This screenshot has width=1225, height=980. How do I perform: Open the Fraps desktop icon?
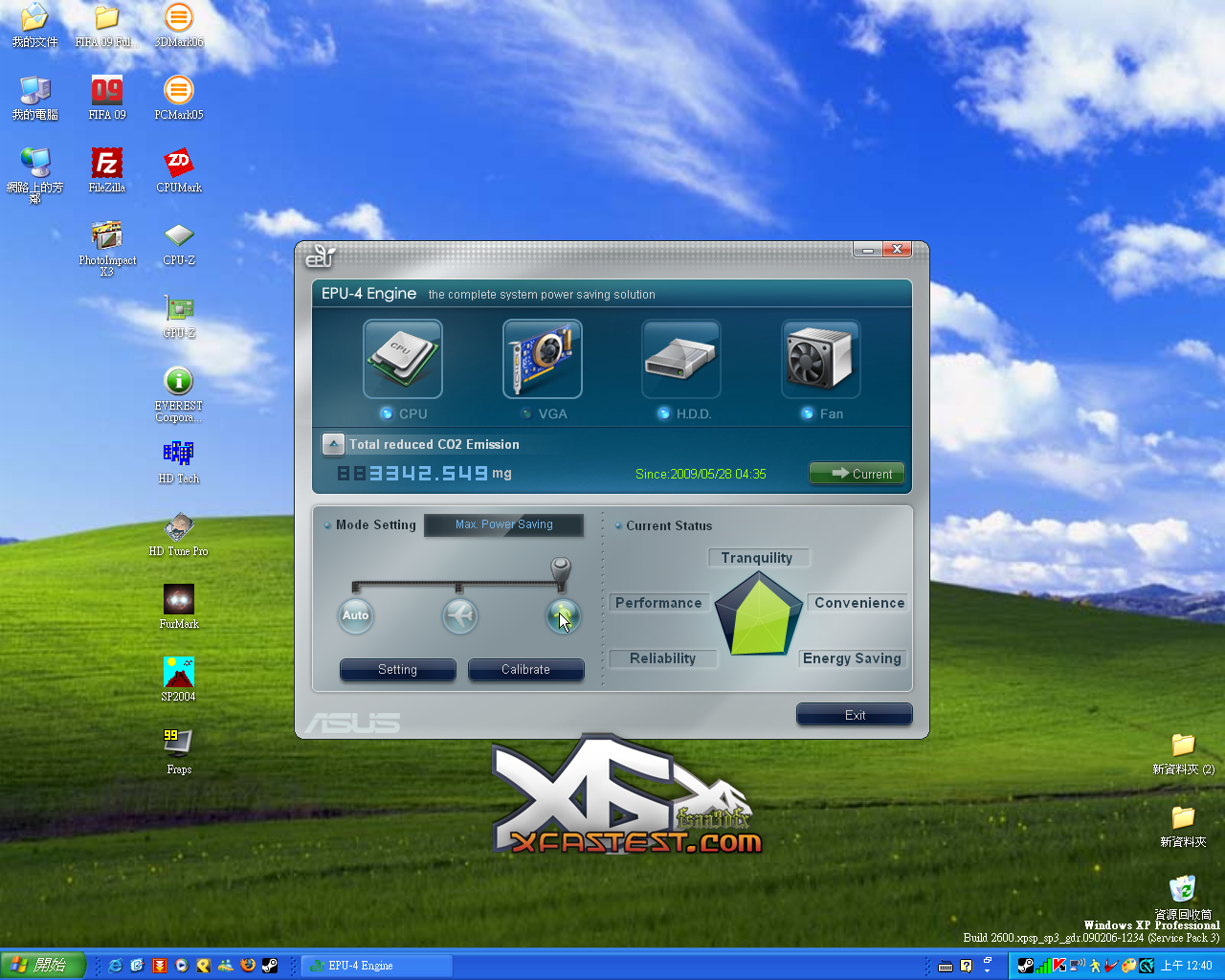179,752
